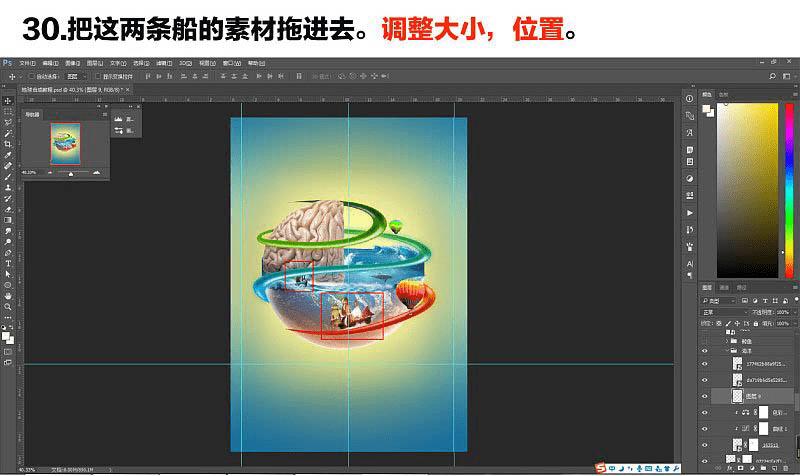This screenshot has height=476, width=800.
Task: Hide the 162512 layer
Action: (x=705, y=445)
